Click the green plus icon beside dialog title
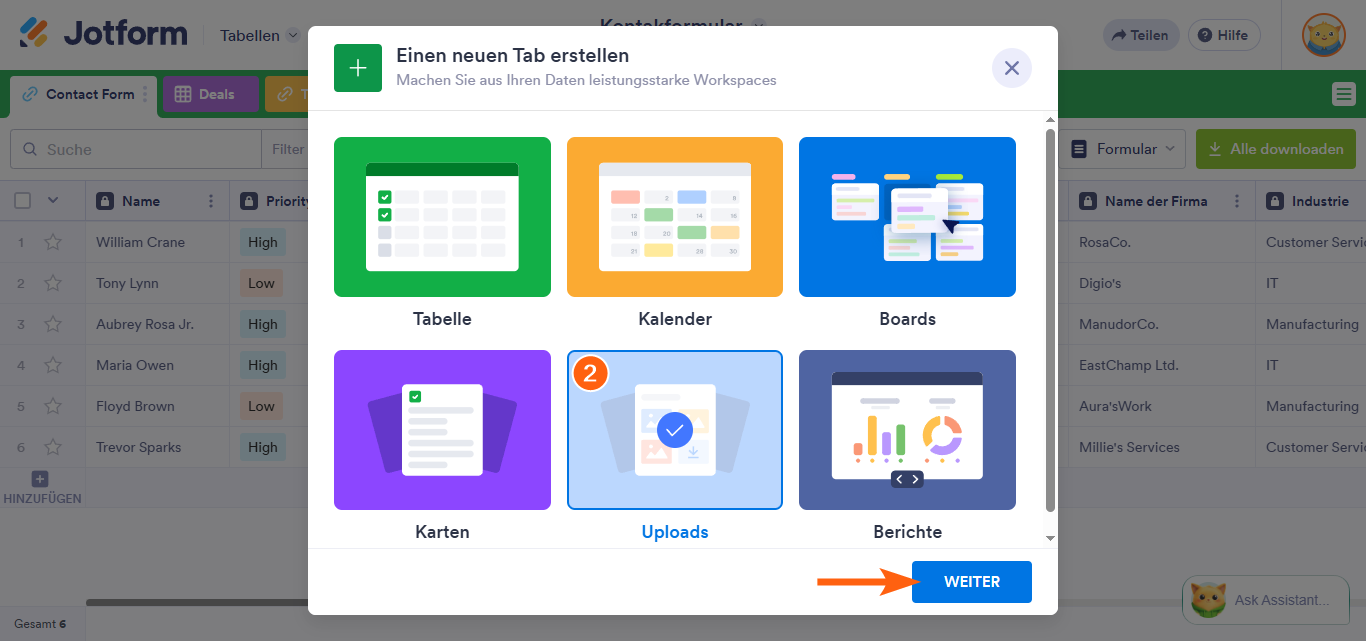 [357, 67]
